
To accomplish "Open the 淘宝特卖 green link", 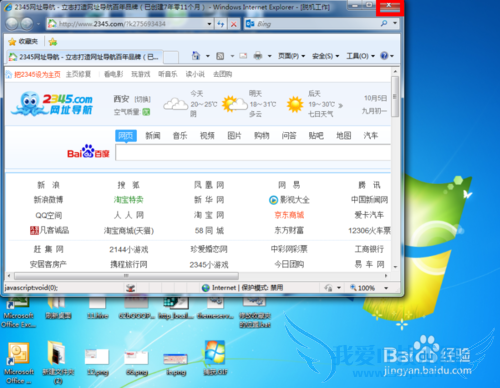I will click(128, 200).
